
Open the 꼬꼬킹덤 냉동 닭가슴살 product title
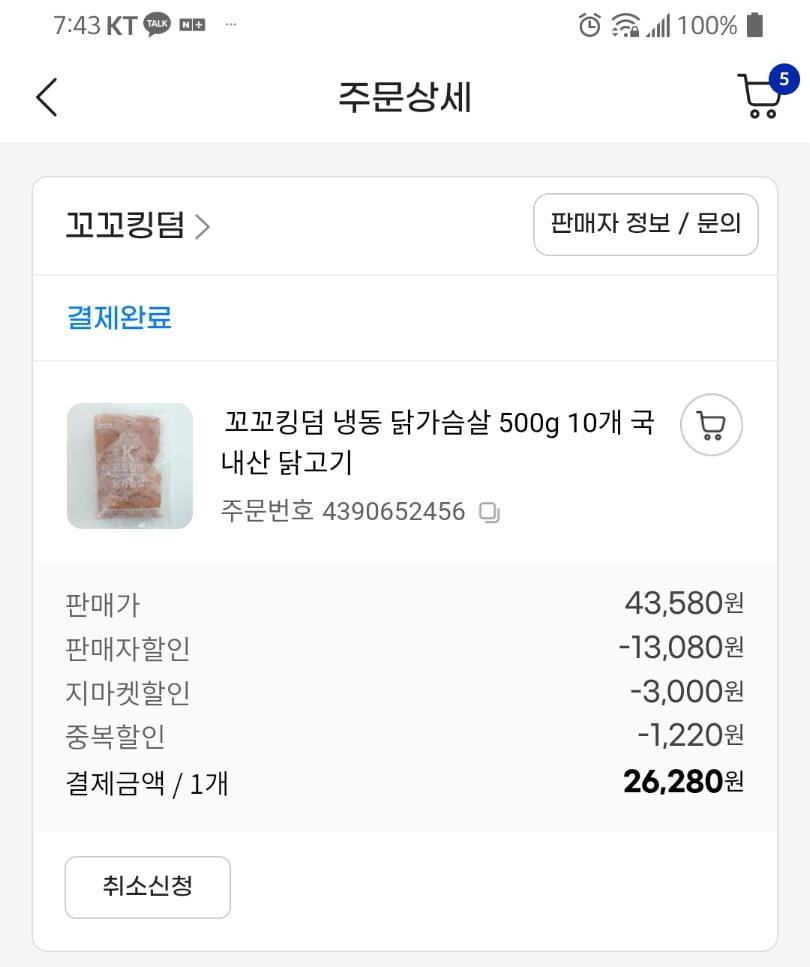pos(437,442)
